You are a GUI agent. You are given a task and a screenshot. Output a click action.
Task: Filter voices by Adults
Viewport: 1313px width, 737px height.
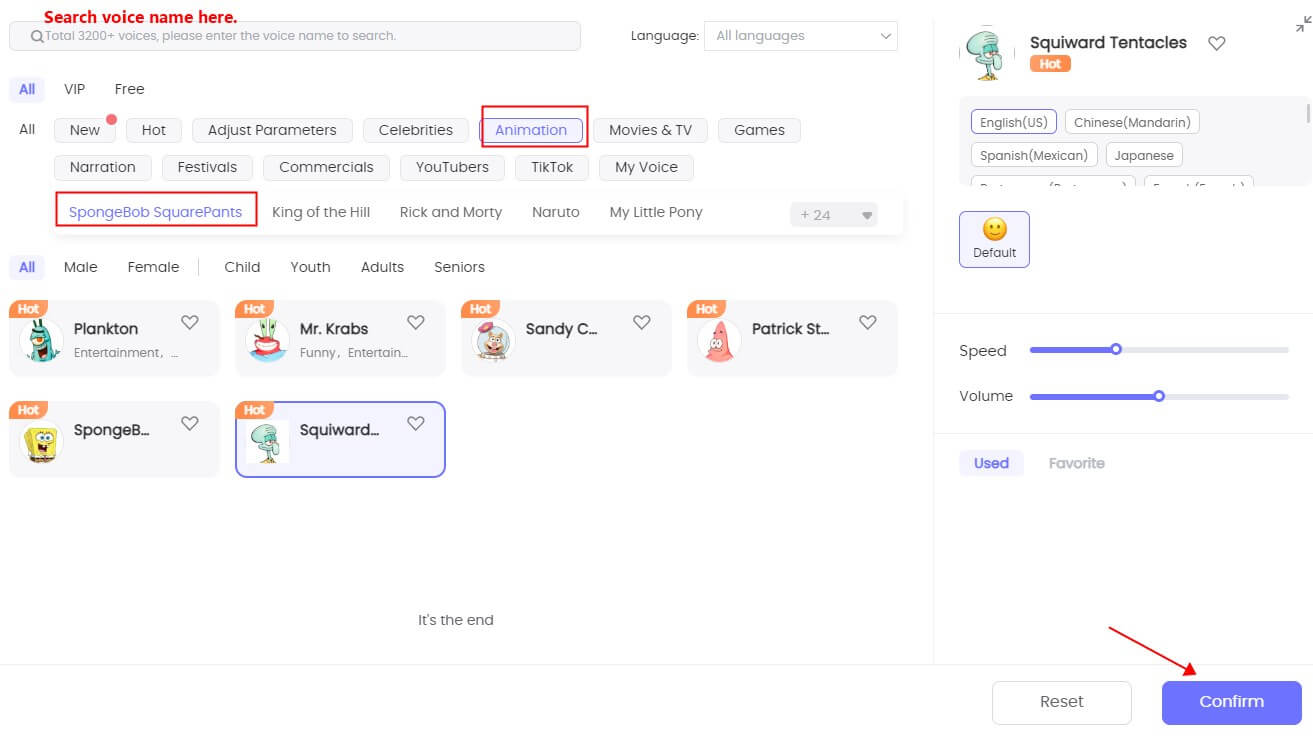(382, 267)
